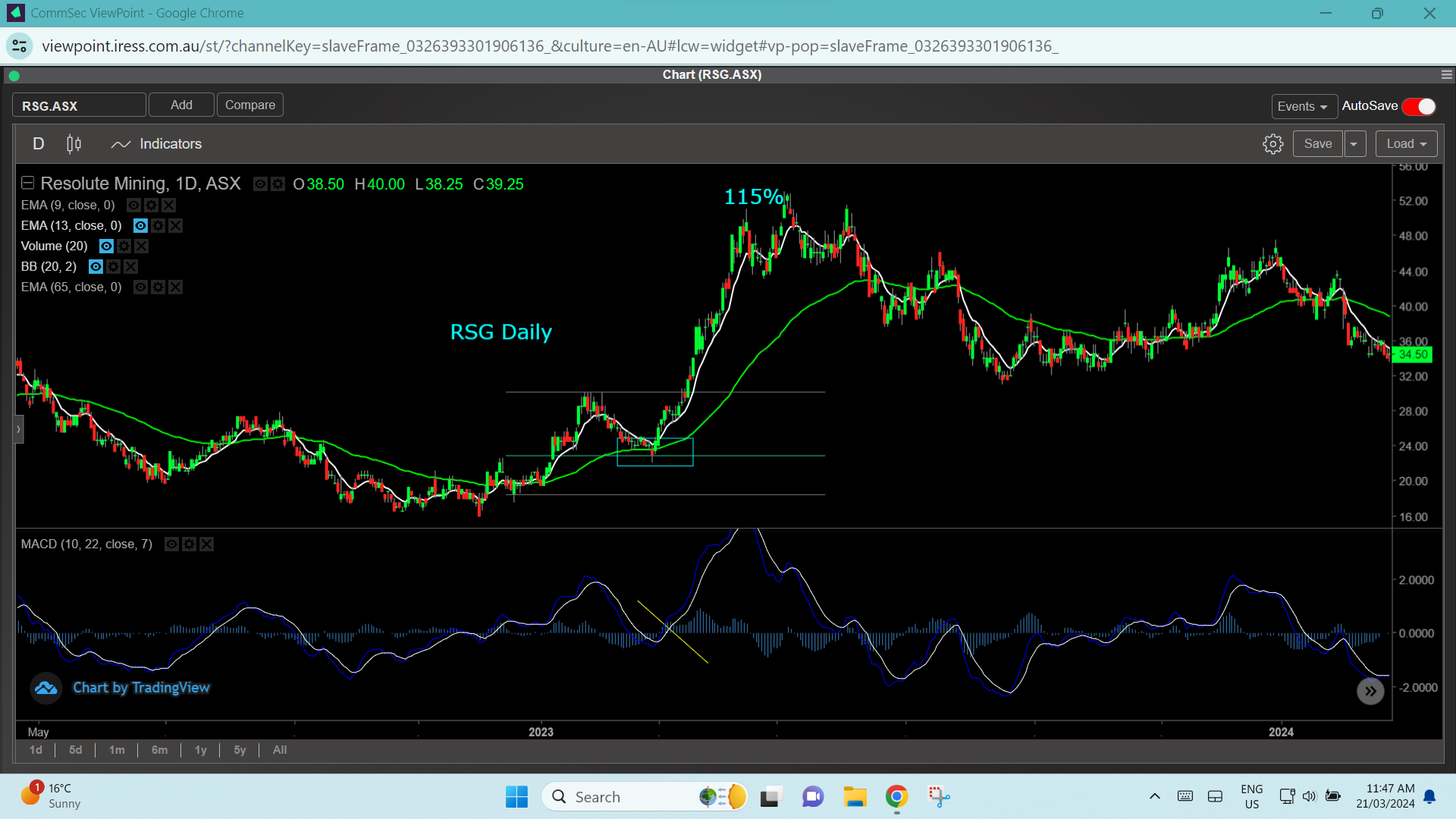Open File Explorer from taskbar
This screenshot has height=819, width=1456.
click(855, 797)
